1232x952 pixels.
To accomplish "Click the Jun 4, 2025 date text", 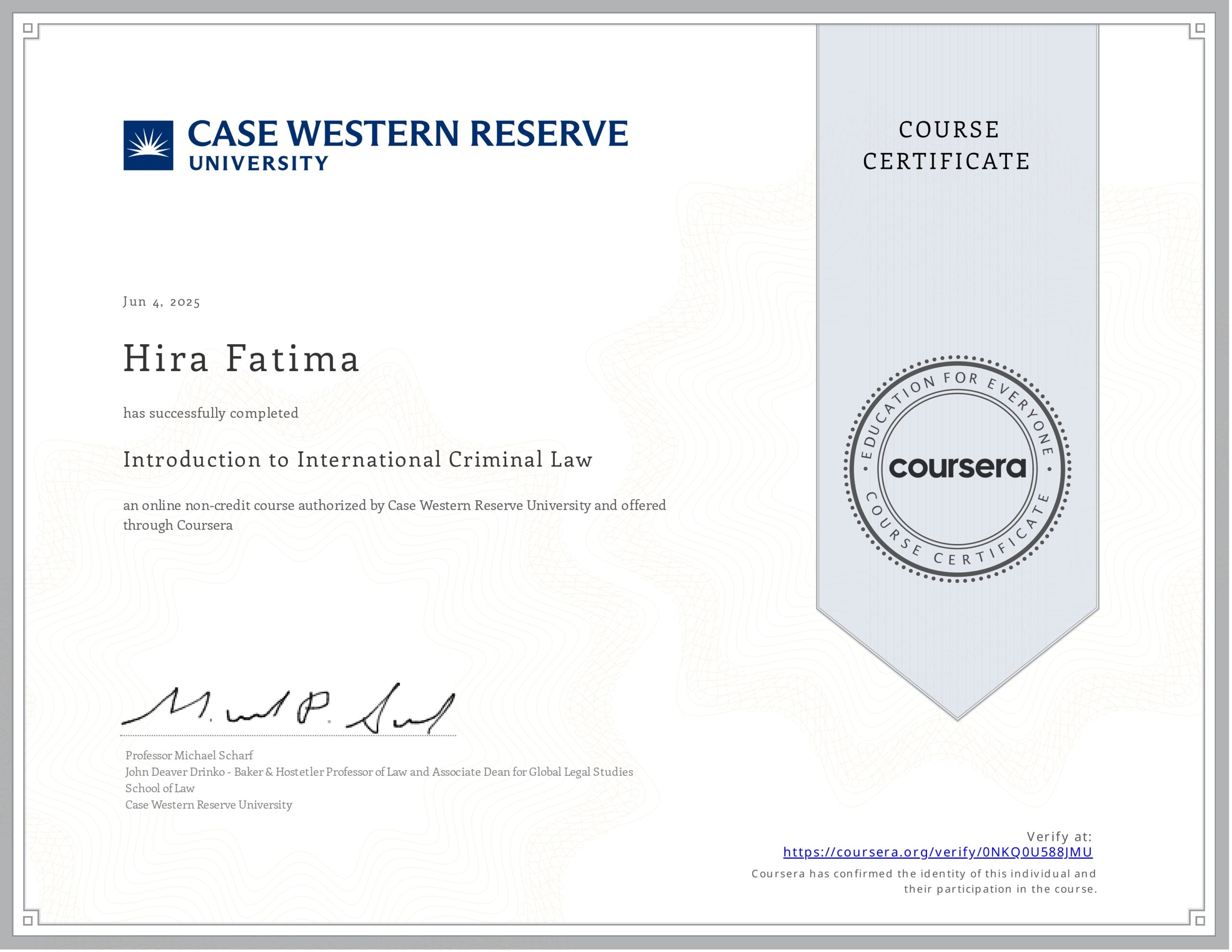I will pos(161,302).
